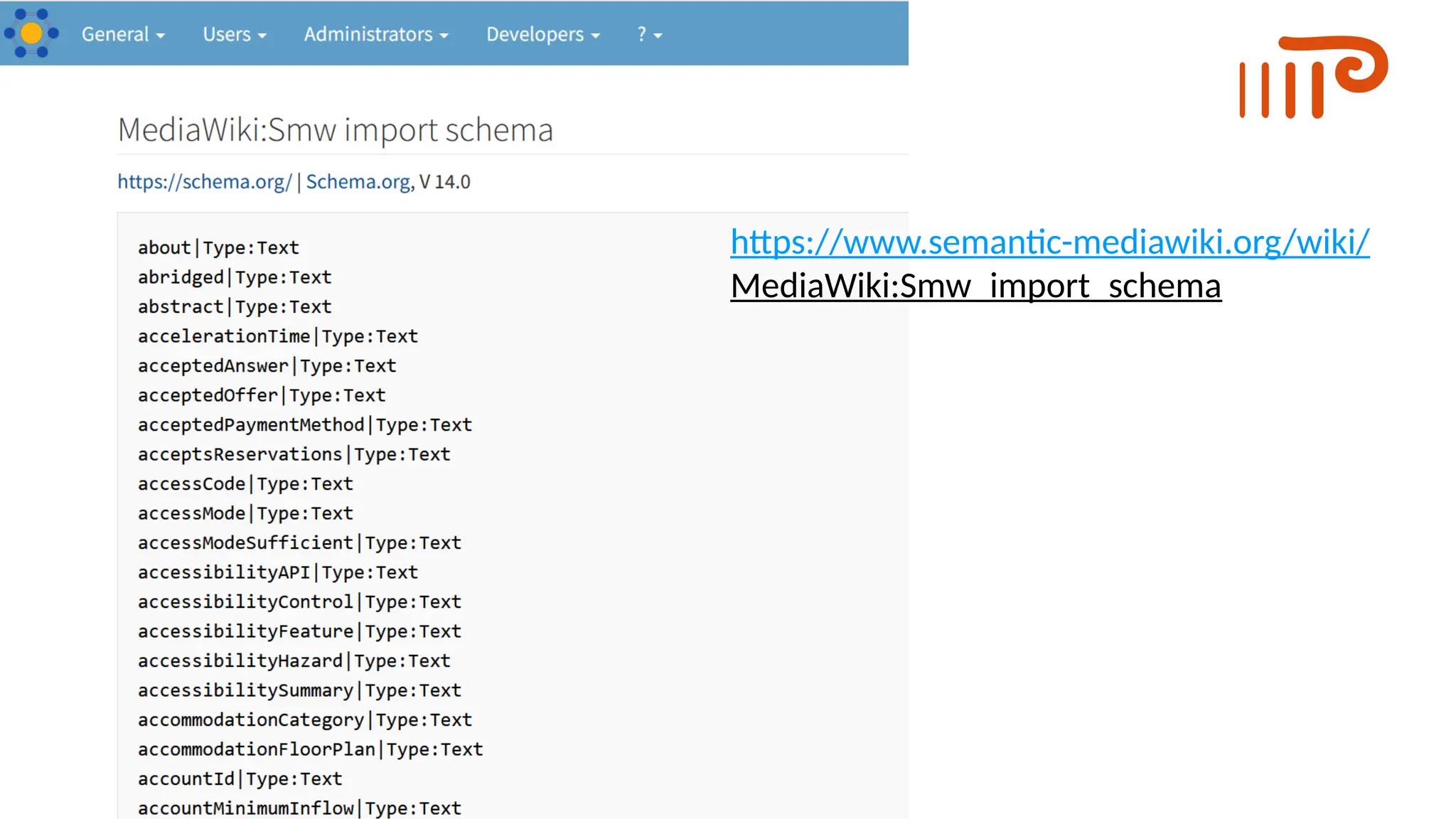The width and height of the screenshot is (1456, 819).
Task: Click the Semantic MediaWiki sun logo
Action: pyautogui.click(x=31, y=33)
